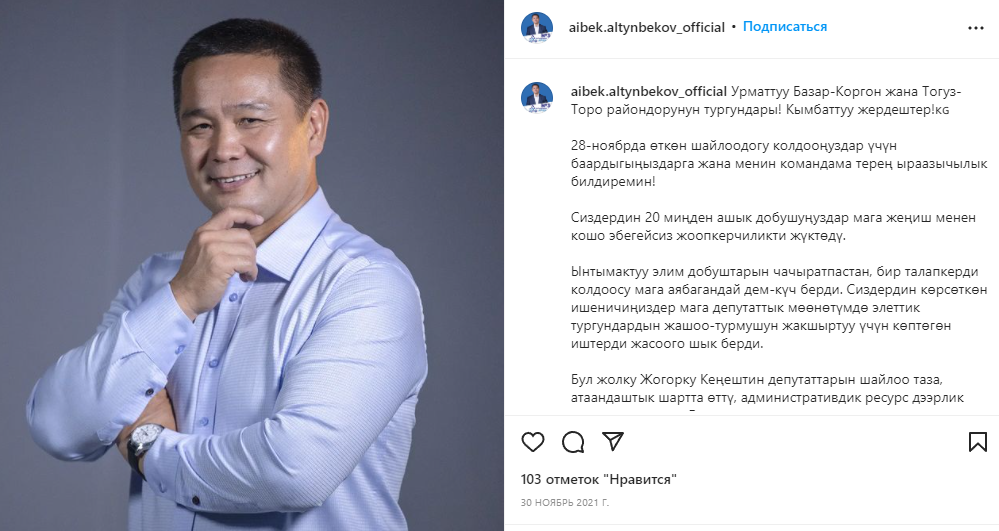This screenshot has width=999, height=531.
Task: Click paragraph starting with Ынтымактуу элим
Action: tap(779, 308)
